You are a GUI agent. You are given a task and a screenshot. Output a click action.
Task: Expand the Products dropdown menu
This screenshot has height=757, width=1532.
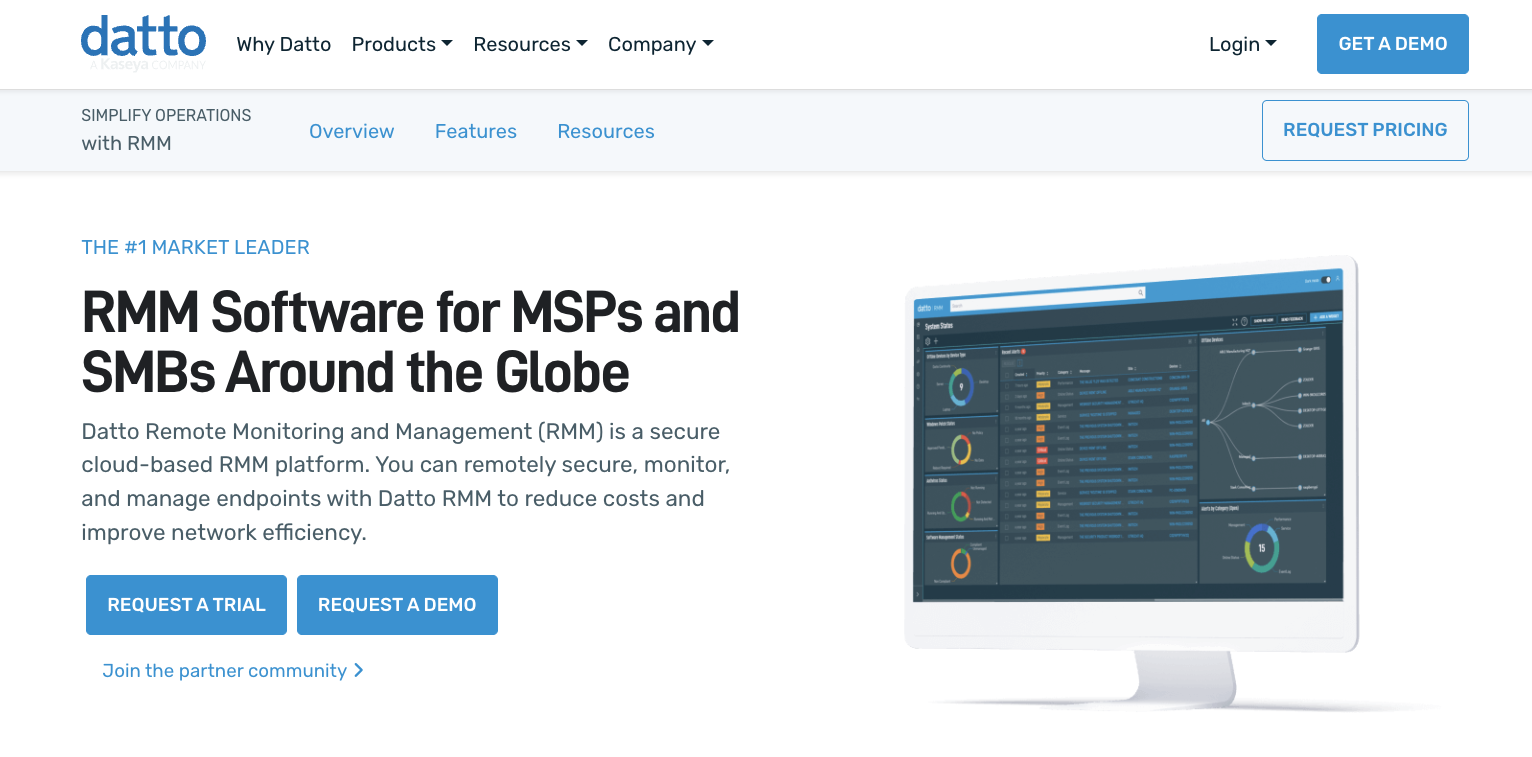[402, 44]
